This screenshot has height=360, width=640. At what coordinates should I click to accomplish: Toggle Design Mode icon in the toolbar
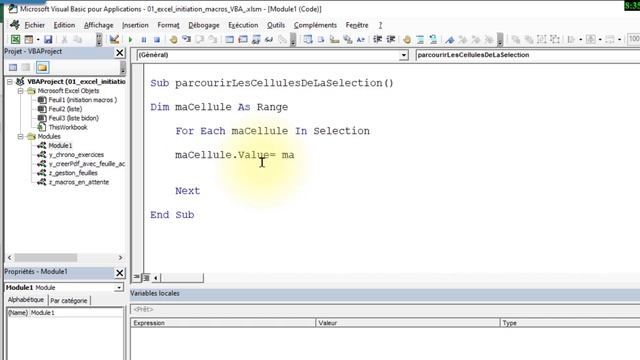pos(114,39)
